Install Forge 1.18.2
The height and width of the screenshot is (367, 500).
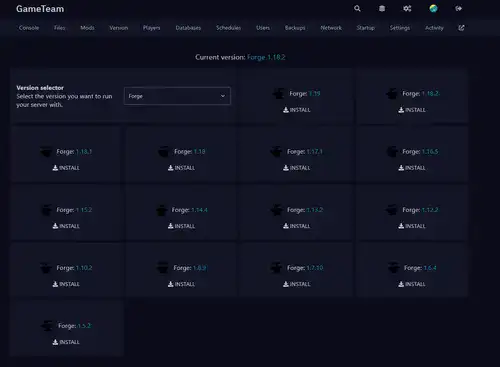click(x=412, y=110)
